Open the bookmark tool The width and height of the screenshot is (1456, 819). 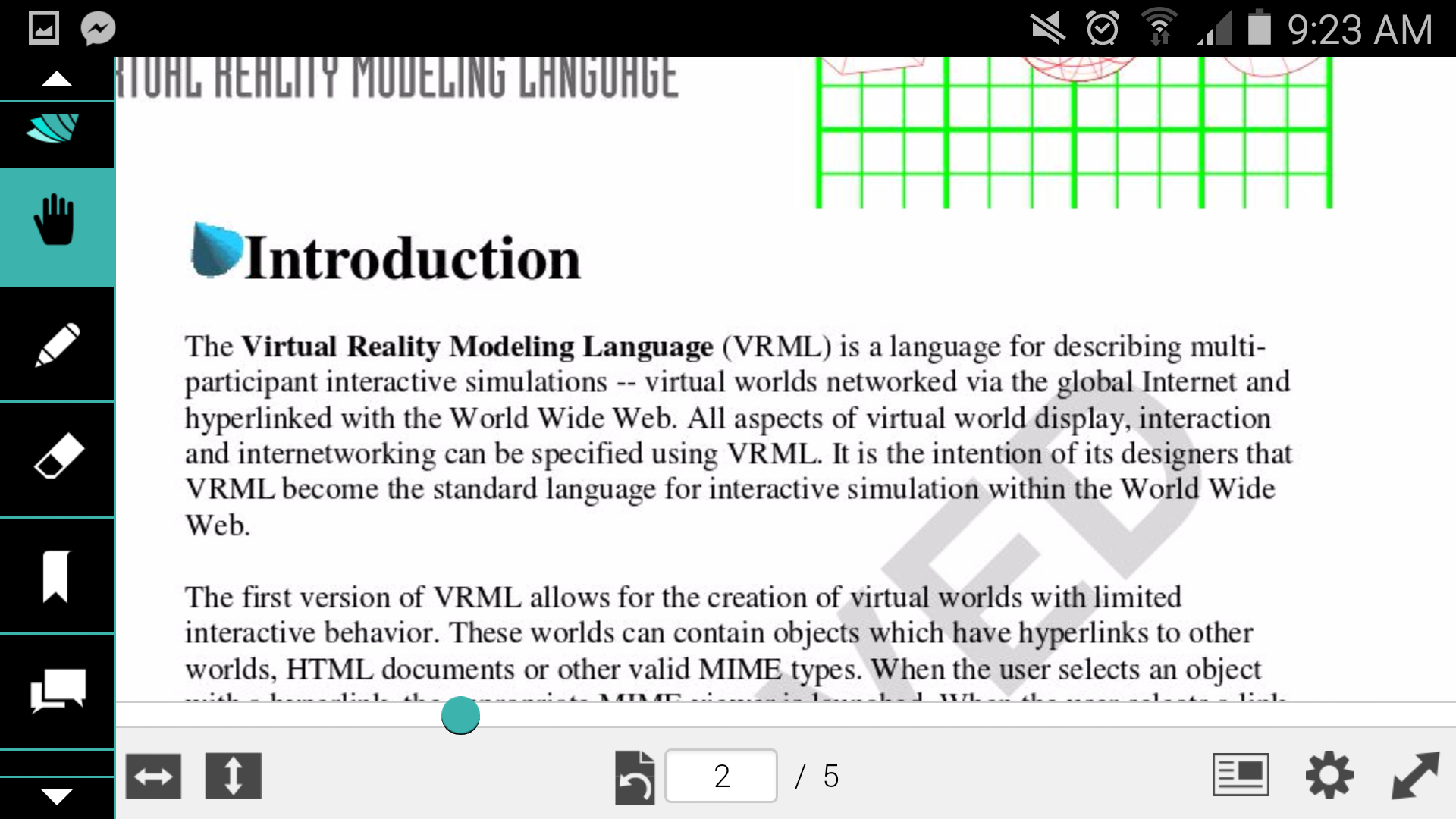[x=57, y=576]
